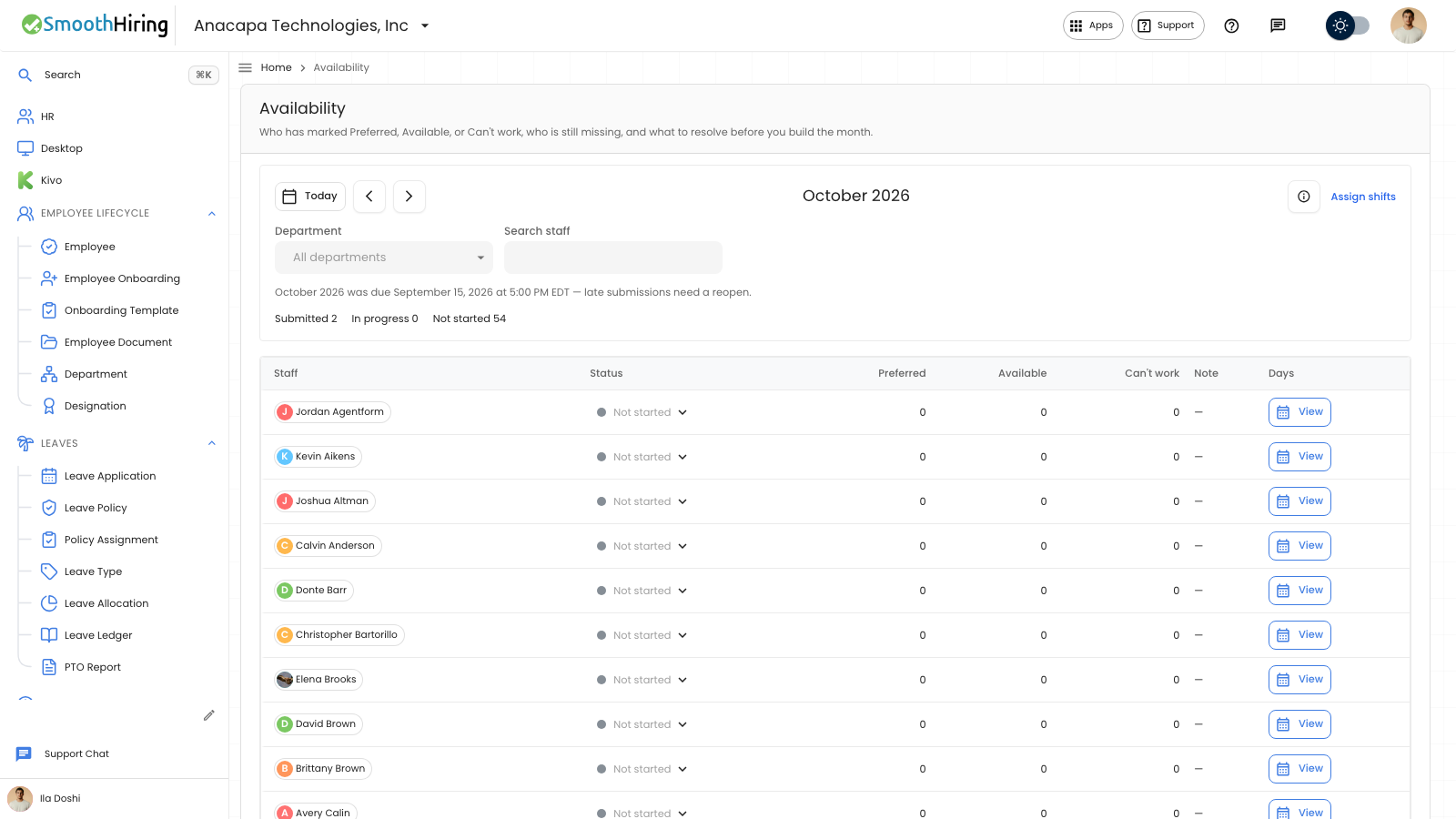This screenshot has width=1456, height=819.
Task: Open Elena Brooks' status dropdown
Action: [x=642, y=680]
